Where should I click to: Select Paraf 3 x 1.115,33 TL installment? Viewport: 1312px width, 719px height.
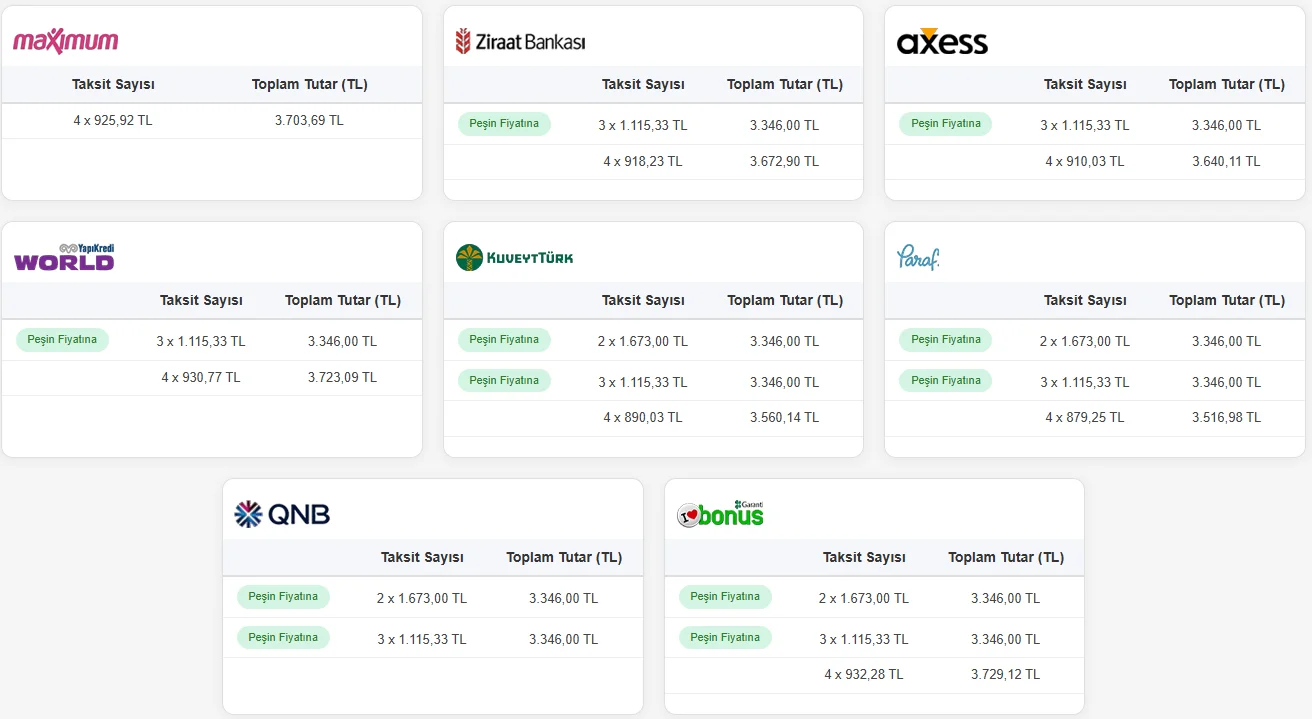click(1085, 383)
